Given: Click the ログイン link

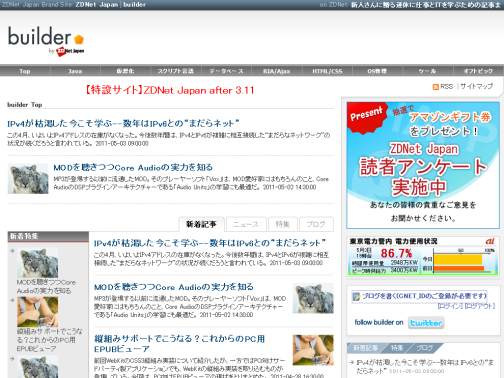Looking at the screenshot, I should [x=450, y=306].
